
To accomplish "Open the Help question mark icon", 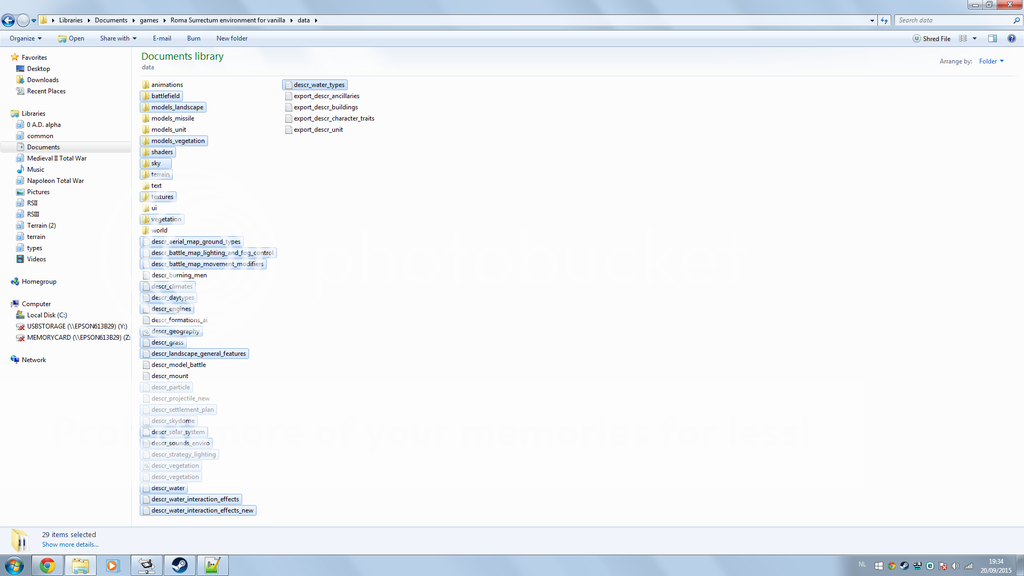I will coord(1011,38).
